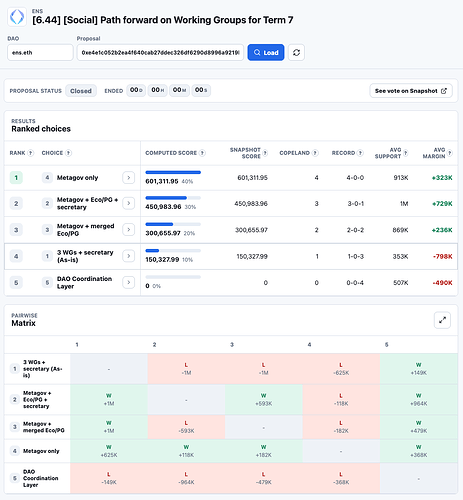Click matrix cell W +479K
The image size is (463, 500).
tap(419, 427)
